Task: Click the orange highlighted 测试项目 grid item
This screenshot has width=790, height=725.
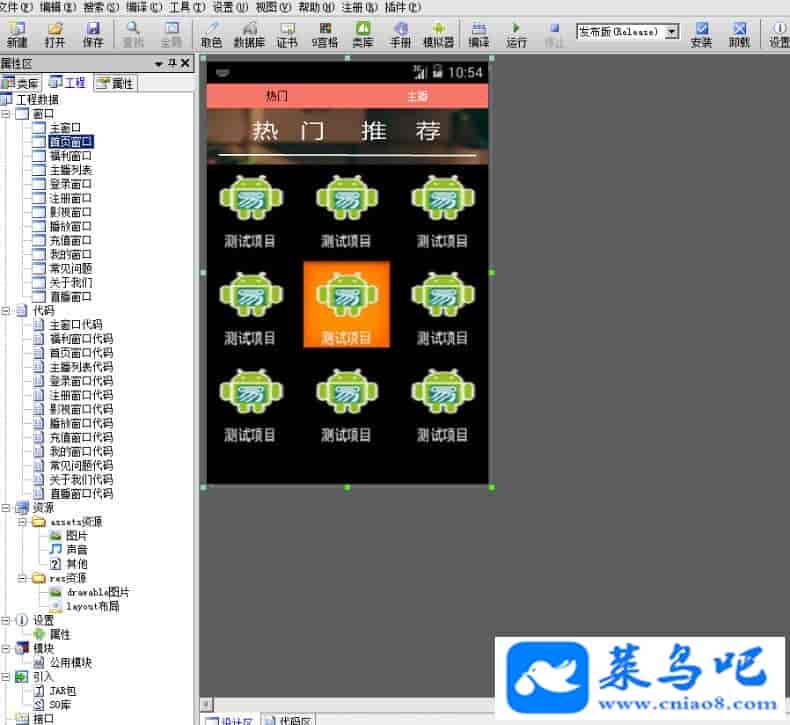Action: pos(346,305)
